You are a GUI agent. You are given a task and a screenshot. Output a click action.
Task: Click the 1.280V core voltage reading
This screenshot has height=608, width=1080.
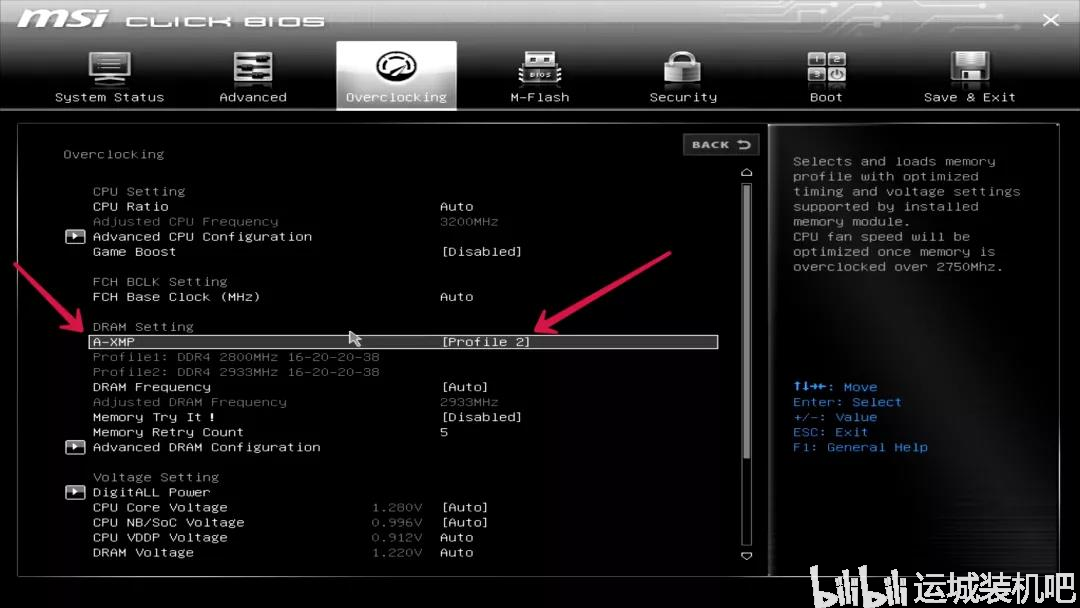[x=397, y=507]
